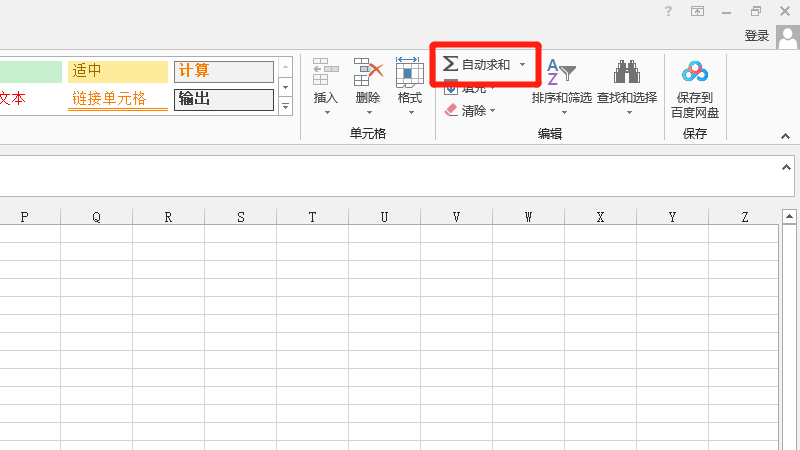The width and height of the screenshot is (800, 450).
Task: Select column U header
Action: pyautogui.click(x=385, y=217)
